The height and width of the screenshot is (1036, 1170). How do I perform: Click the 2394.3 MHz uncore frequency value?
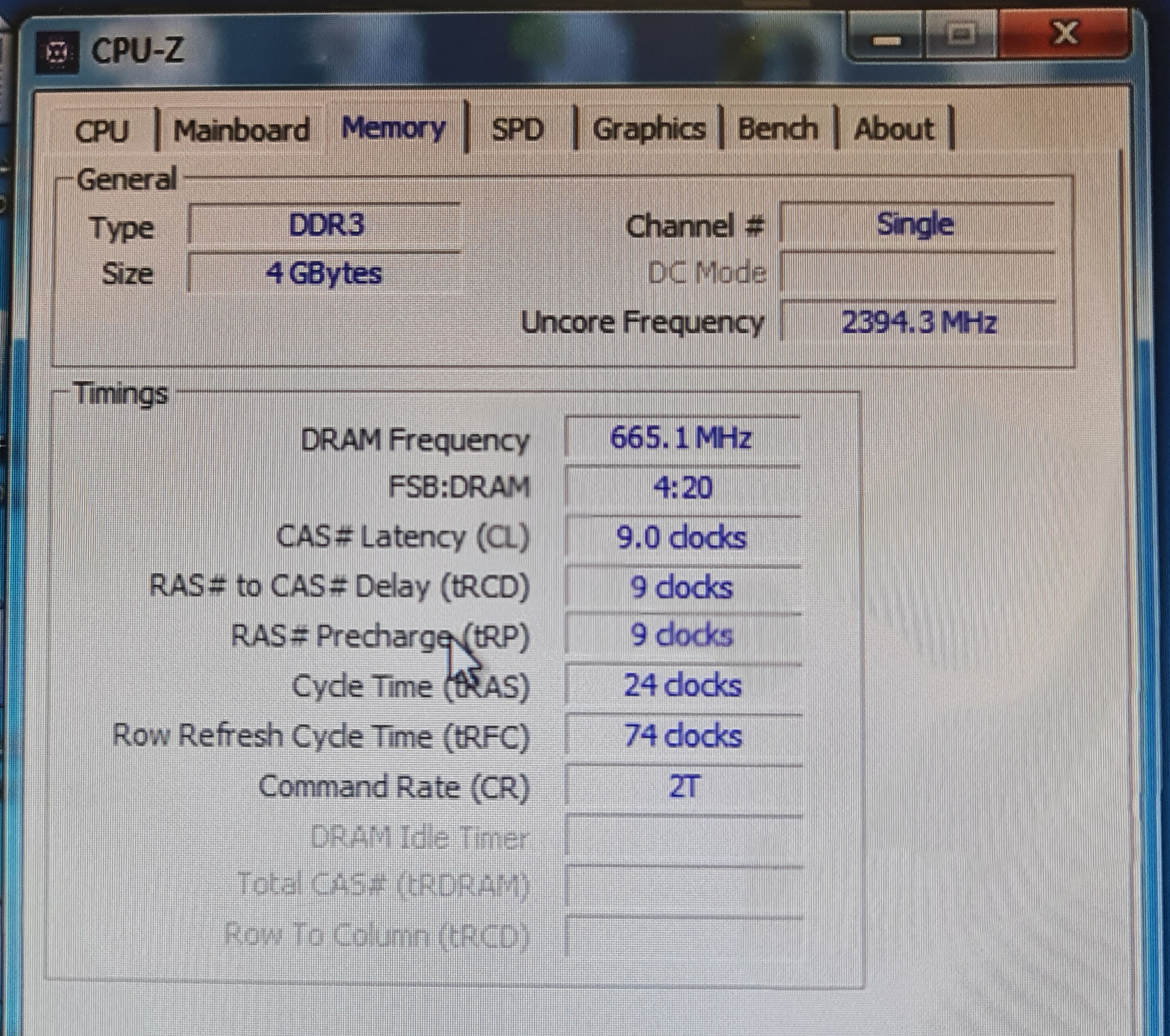click(918, 322)
